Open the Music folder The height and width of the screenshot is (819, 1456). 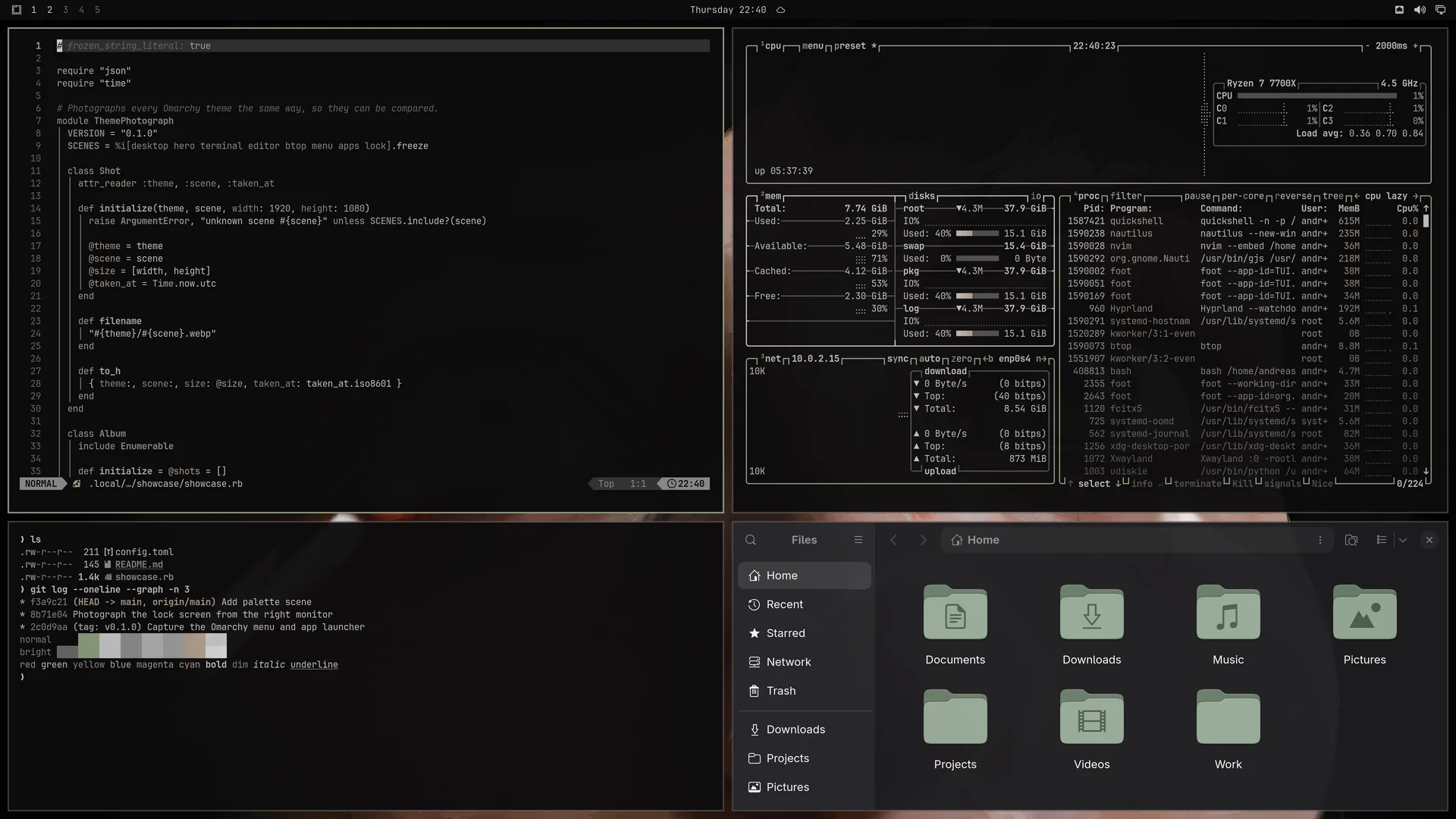click(x=1228, y=626)
